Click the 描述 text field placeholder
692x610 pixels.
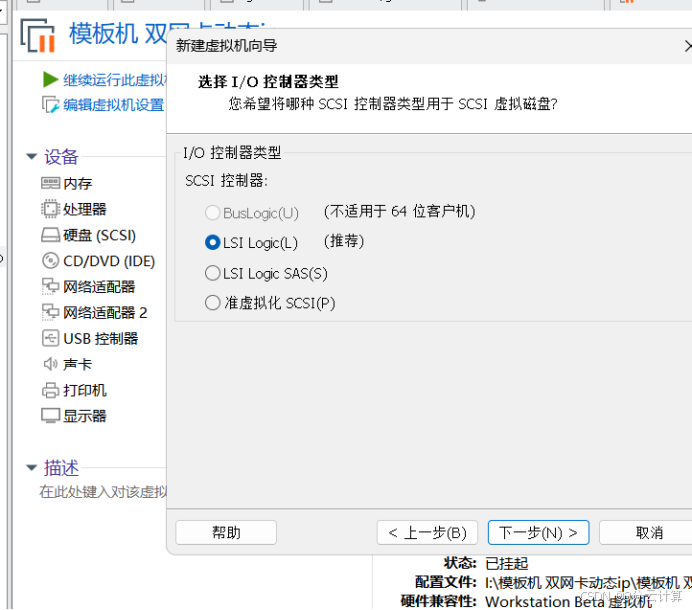point(103,492)
